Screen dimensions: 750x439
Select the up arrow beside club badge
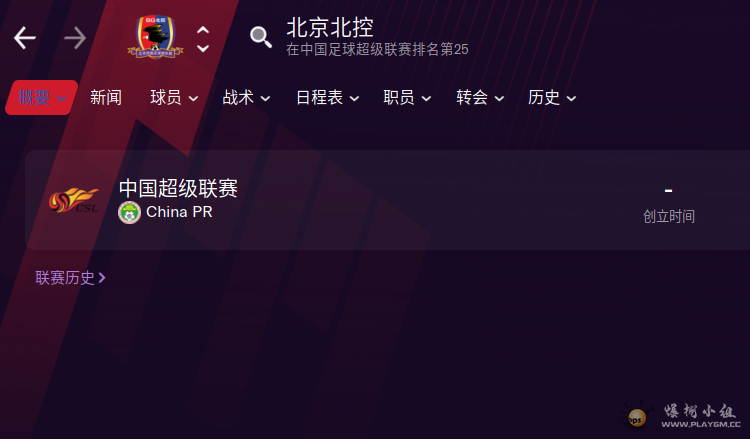point(203,30)
